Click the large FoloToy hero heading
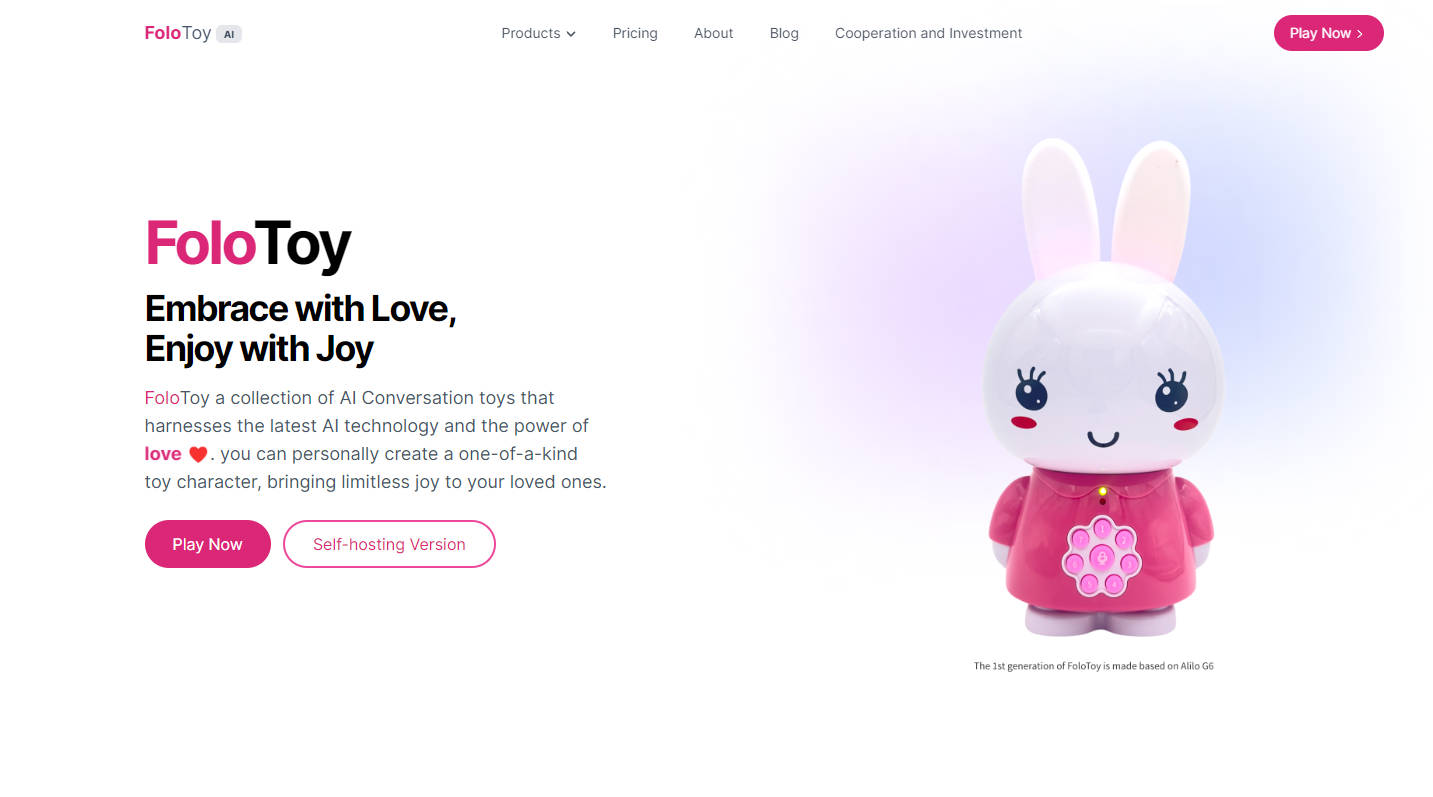This screenshot has height=797, width=1433. point(248,243)
